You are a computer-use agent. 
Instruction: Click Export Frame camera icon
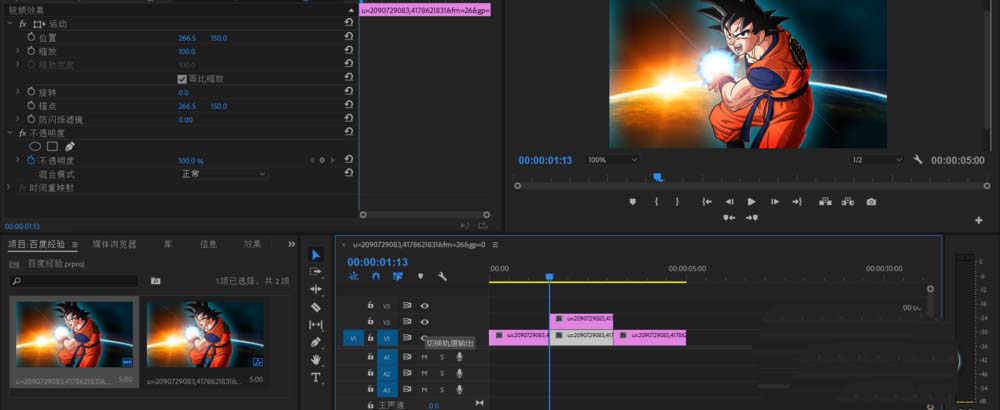pos(871,201)
